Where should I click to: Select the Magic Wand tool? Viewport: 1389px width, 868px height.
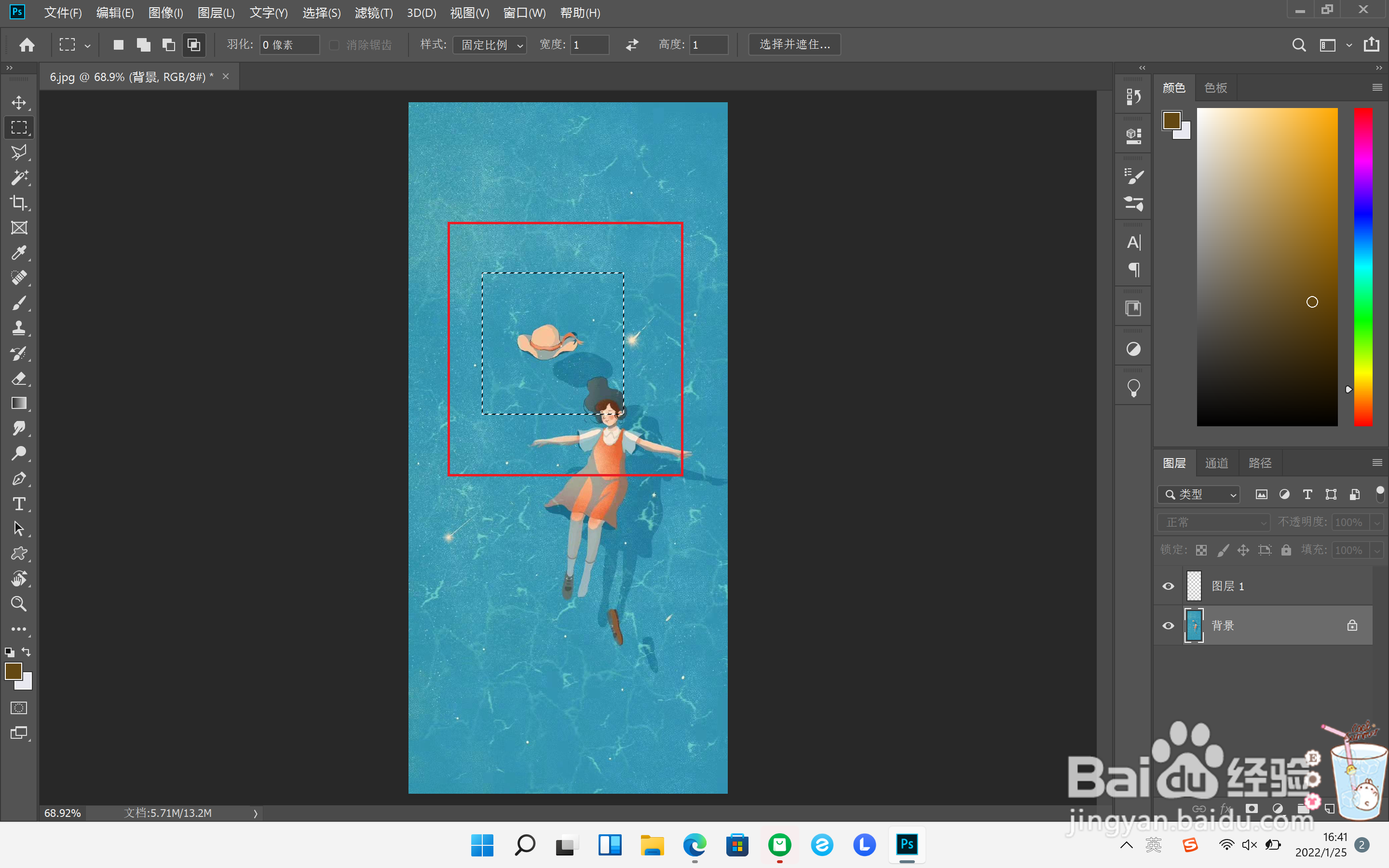point(19,178)
